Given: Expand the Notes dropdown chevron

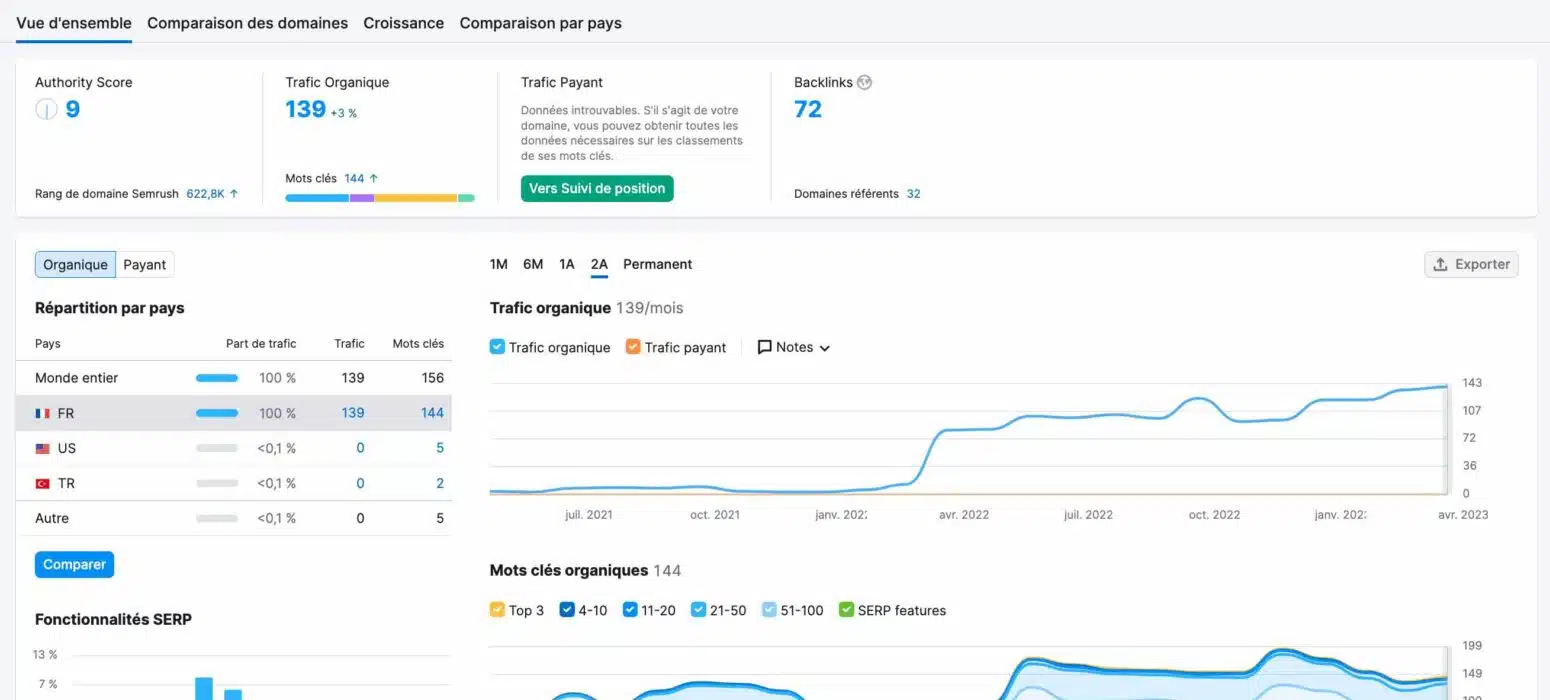Looking at the screenshot, I should (x=825, y=348).
